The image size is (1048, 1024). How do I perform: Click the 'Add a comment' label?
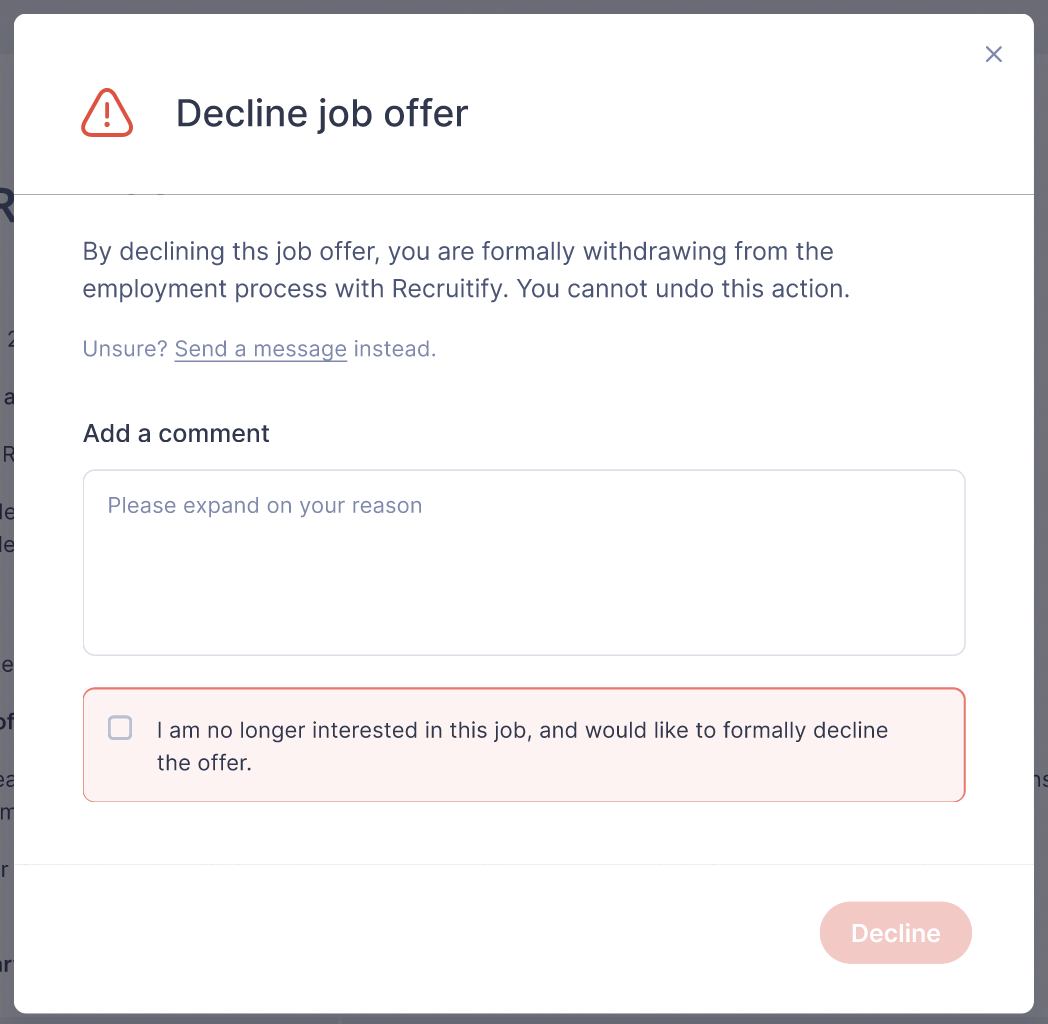[x=176, y=433]
